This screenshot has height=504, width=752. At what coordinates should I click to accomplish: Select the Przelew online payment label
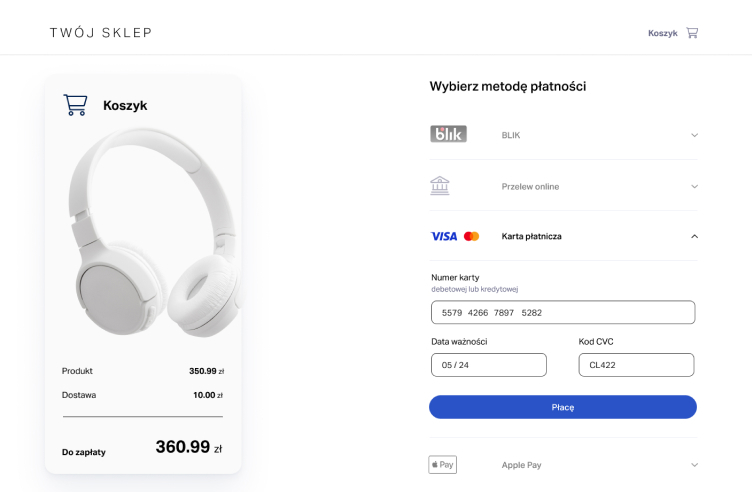[x=530, y=186]
